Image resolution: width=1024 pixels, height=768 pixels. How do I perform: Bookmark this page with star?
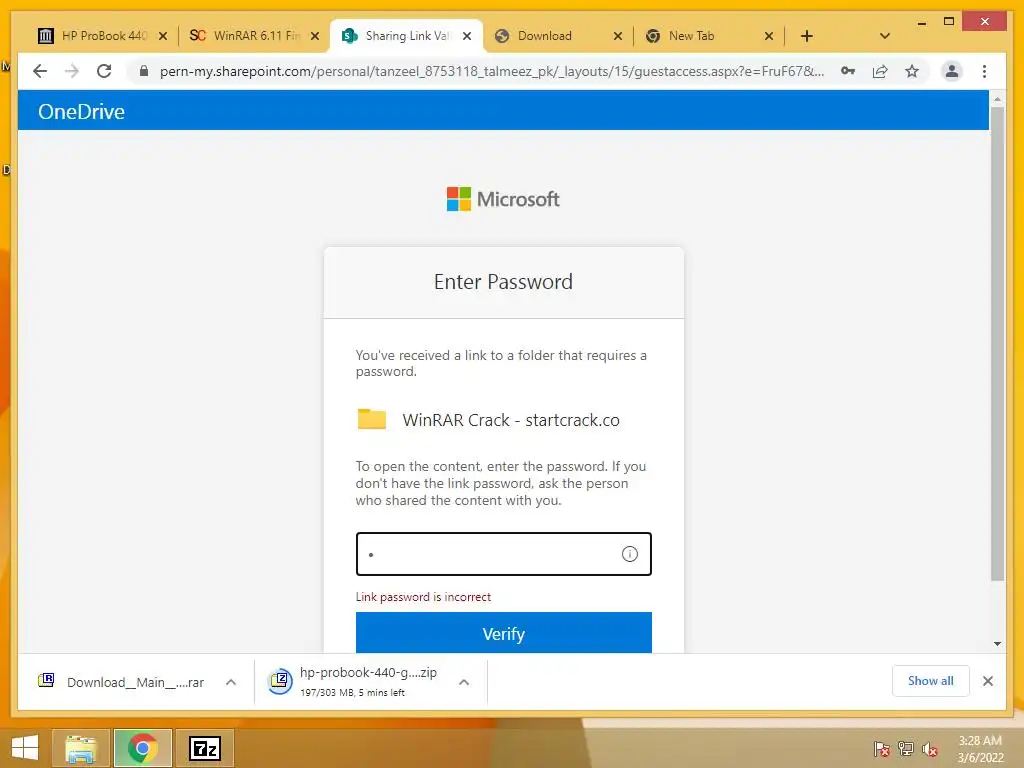pos(912,71)
